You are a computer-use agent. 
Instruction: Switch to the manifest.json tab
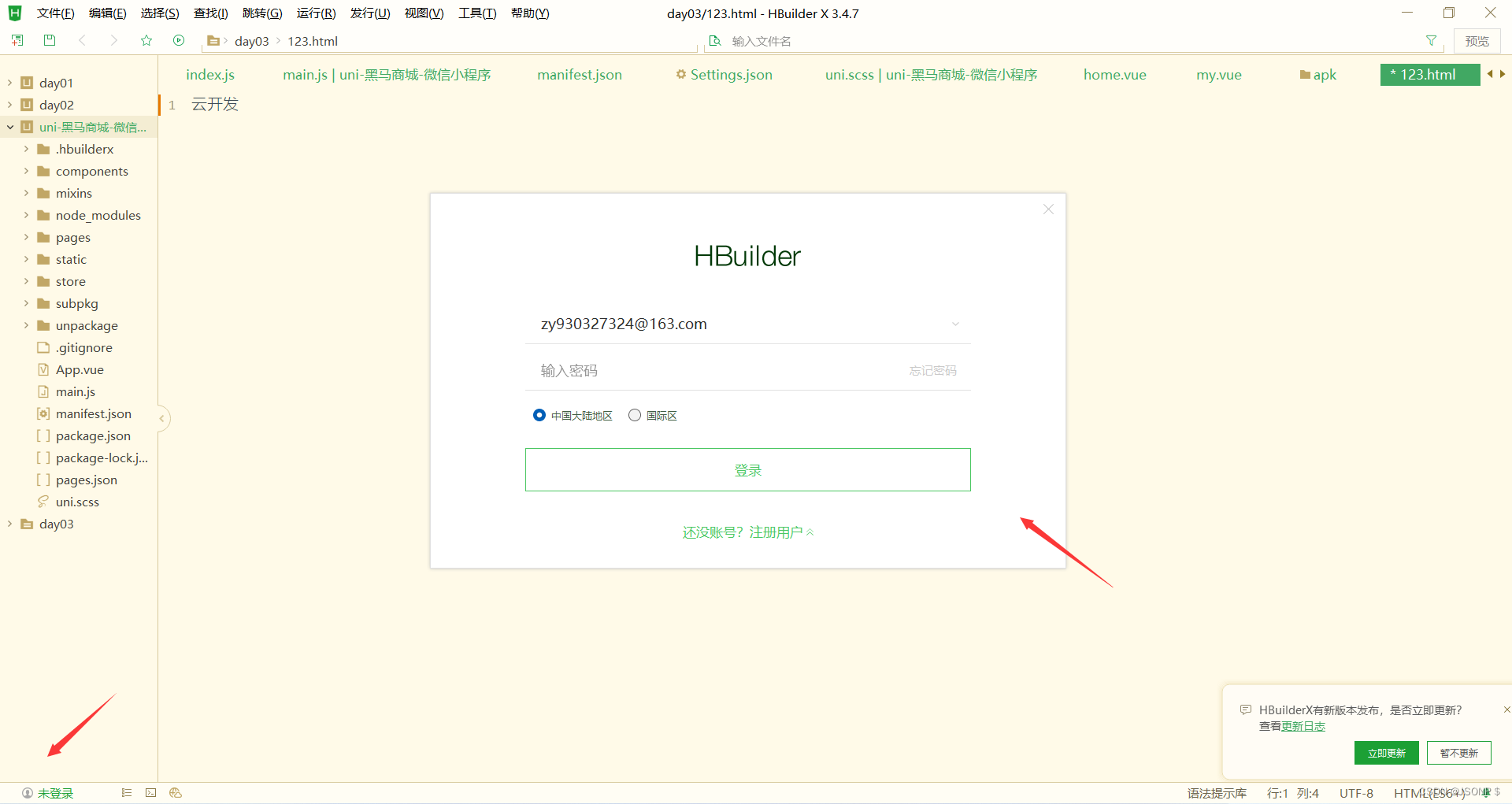pos(580,75)
